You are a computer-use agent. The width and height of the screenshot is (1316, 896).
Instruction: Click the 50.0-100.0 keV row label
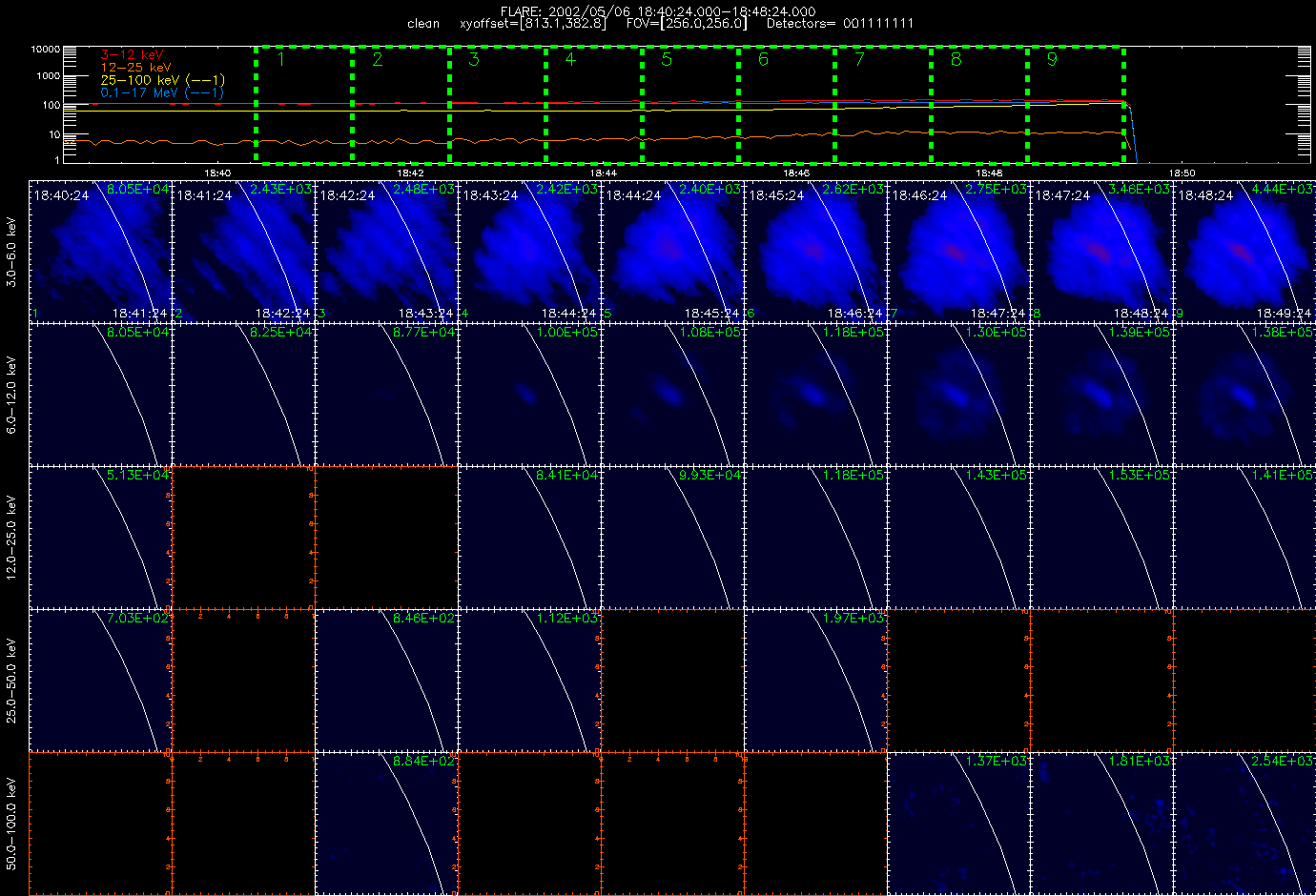tap(11, 824)
